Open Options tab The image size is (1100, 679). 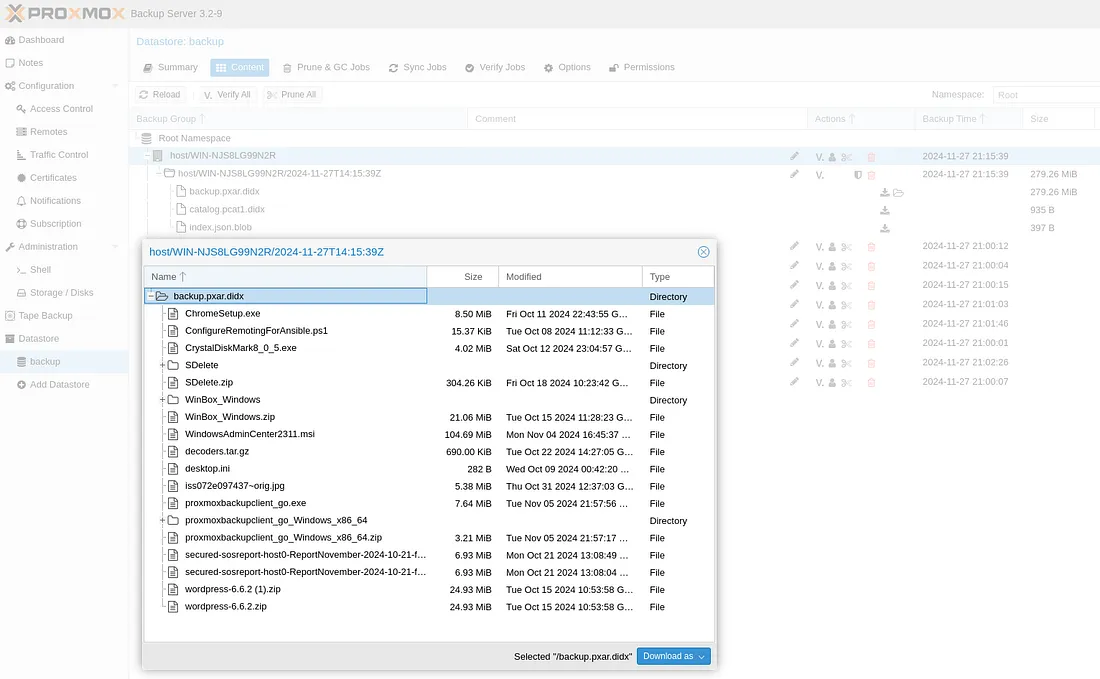pos(567,67)
